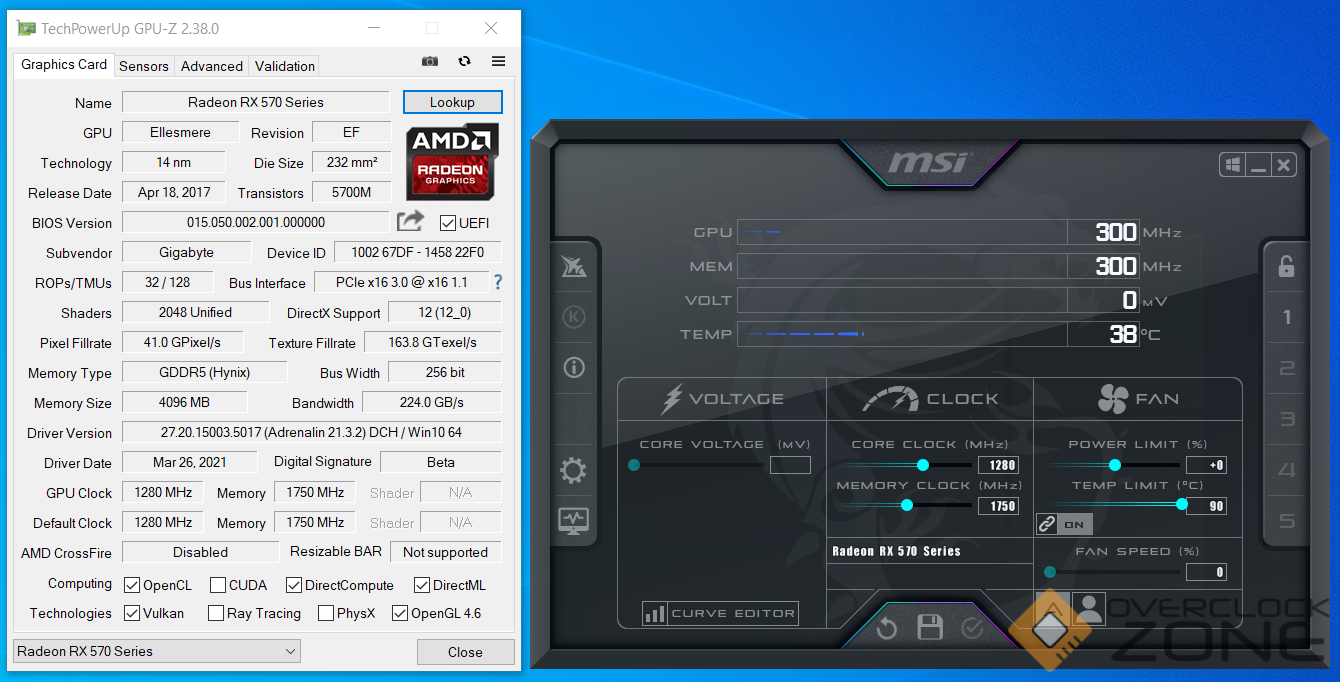Launch the Kombustor K icon

click(573, 317)
